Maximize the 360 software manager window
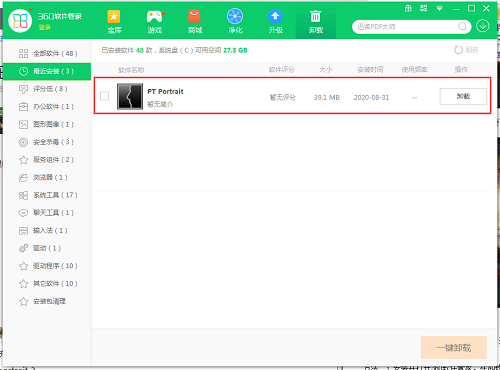 click(471, 8)
